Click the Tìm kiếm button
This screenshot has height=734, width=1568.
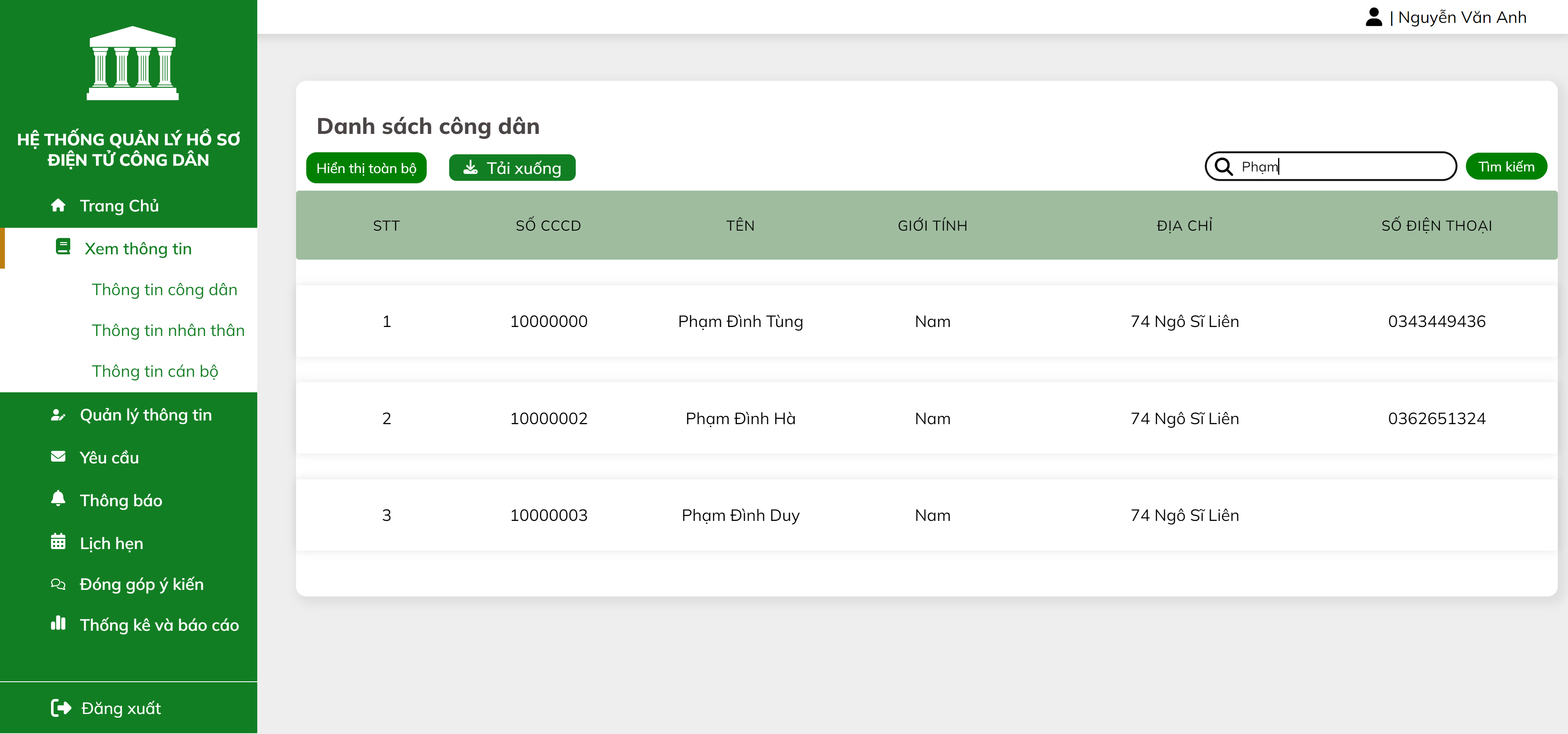(x=1506, y=166)
